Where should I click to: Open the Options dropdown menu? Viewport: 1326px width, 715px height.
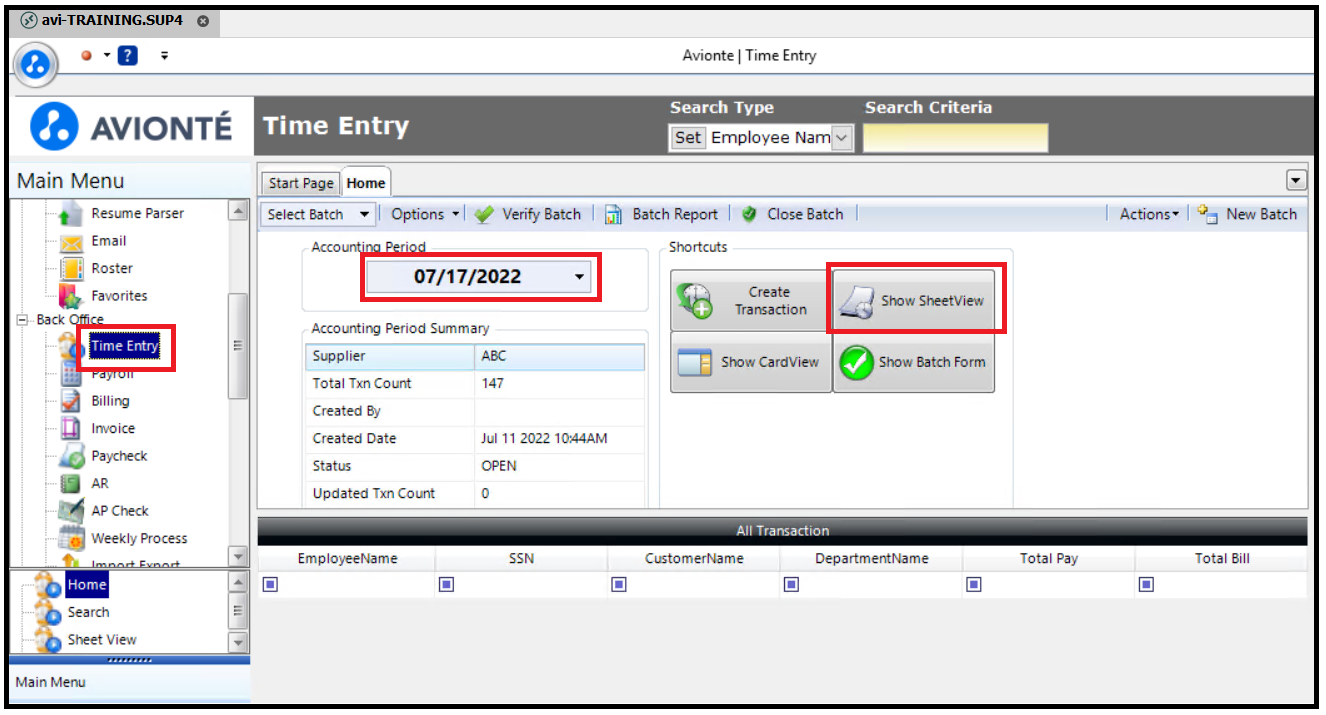point(425,214)
